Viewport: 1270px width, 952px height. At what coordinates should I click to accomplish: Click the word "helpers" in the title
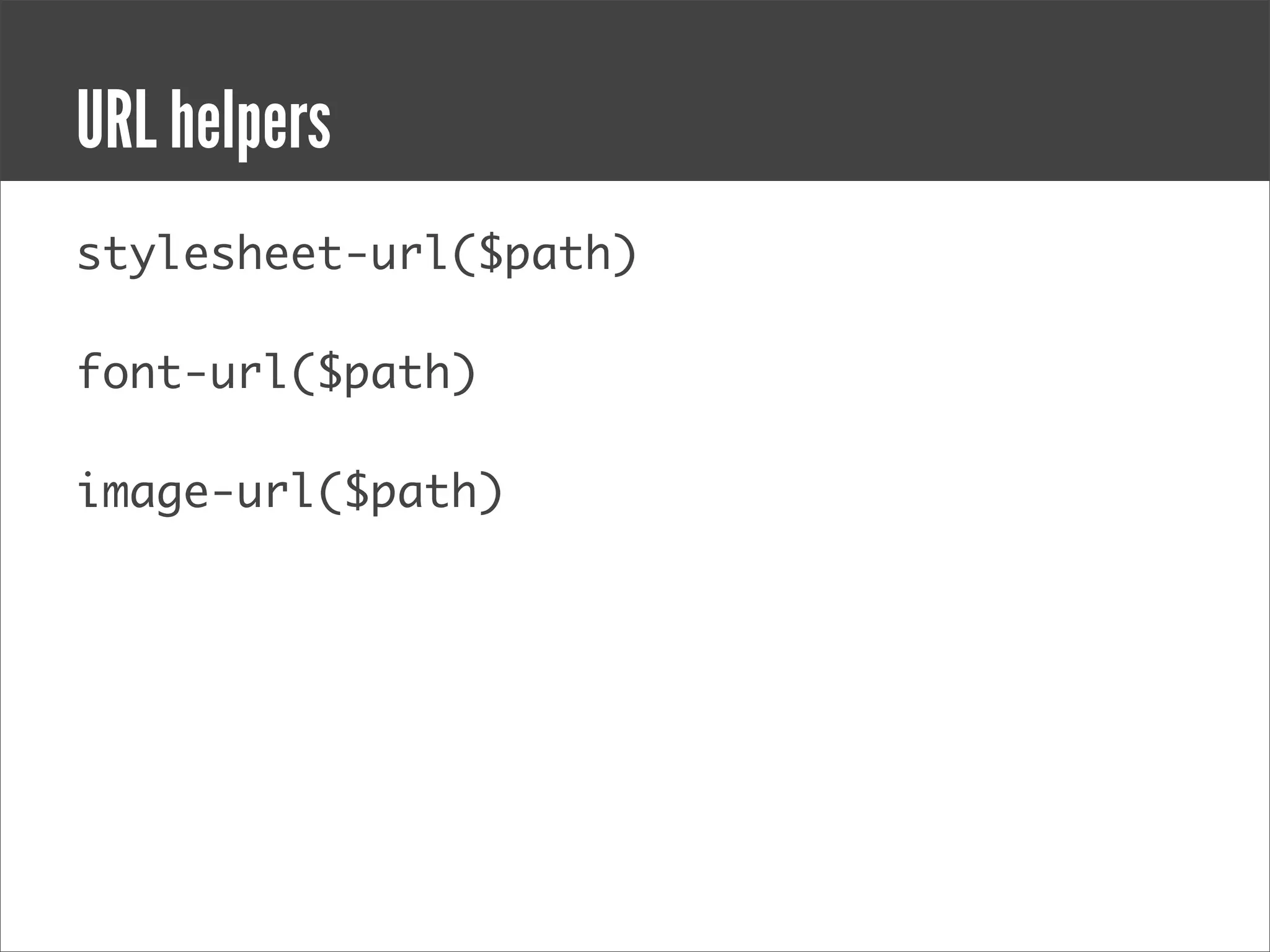250,123
